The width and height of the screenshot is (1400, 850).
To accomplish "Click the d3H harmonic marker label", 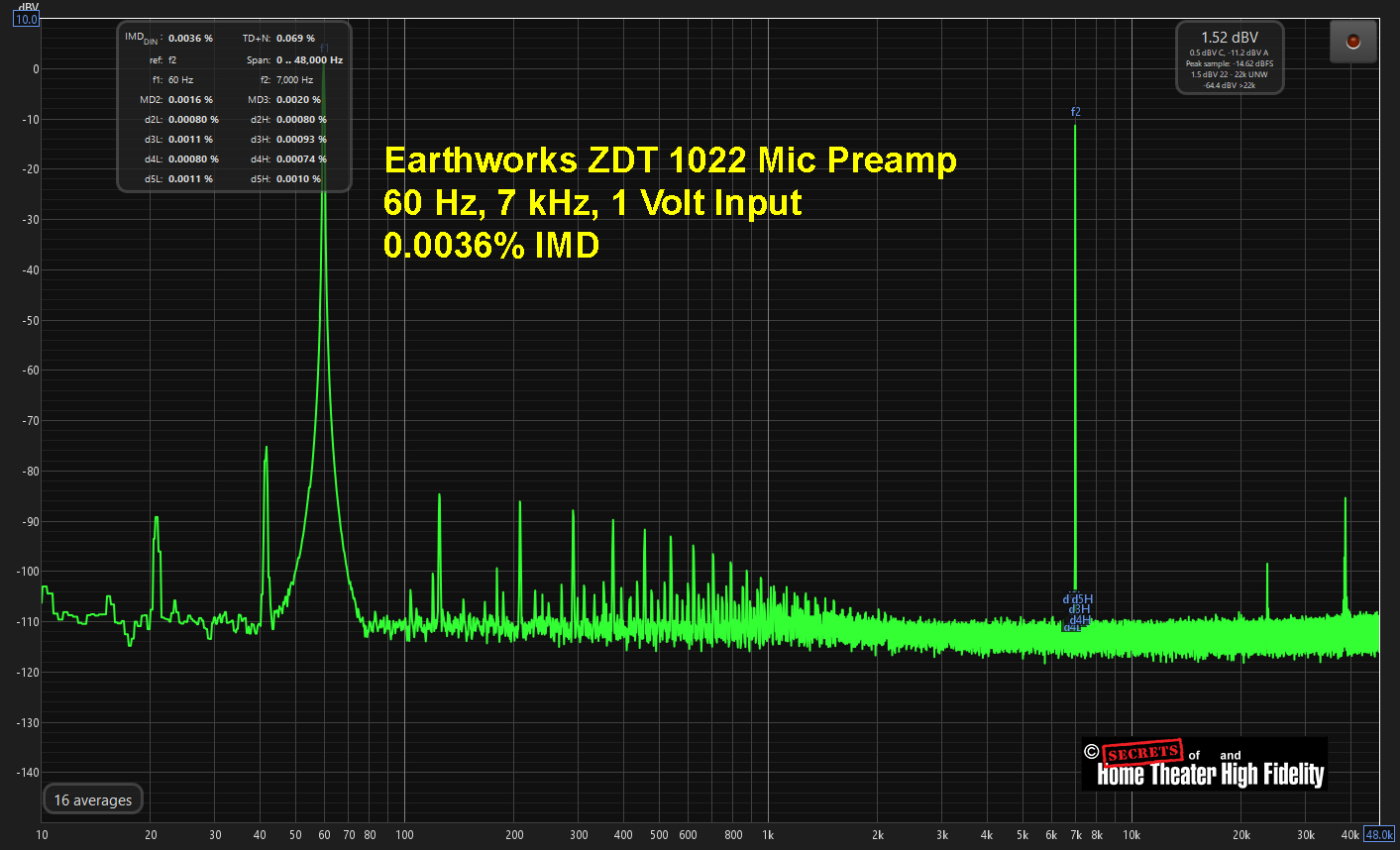I will [x=1079, y=609].
